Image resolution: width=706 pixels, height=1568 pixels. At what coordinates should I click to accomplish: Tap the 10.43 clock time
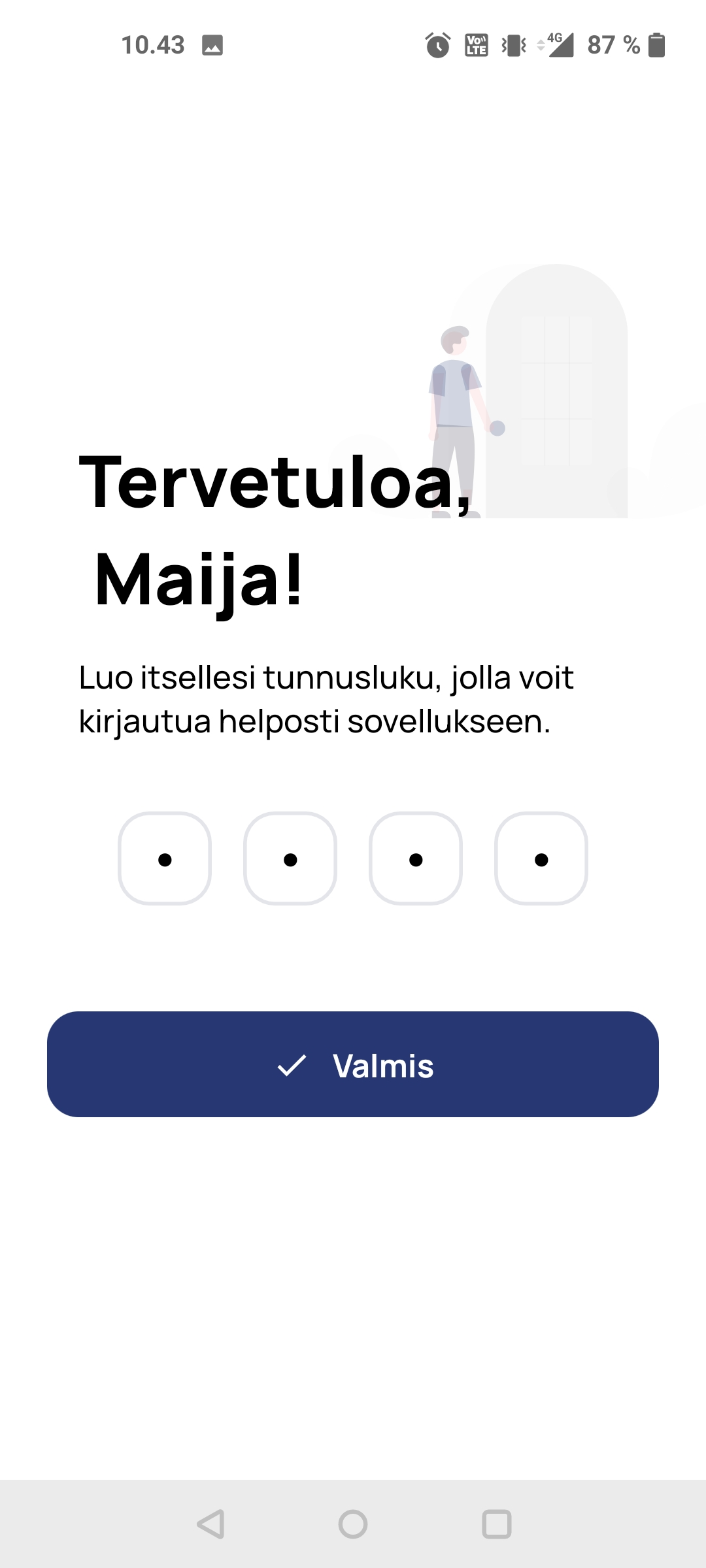coord(153,45)
